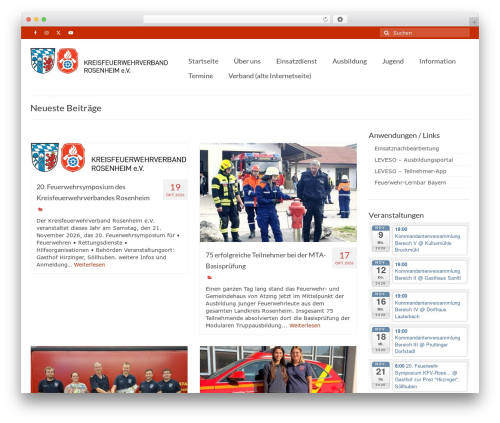Viewport: 500px width, 423px height.
Task: Open the Einsatznachbearbeitung link
Action: coord(407,149)
